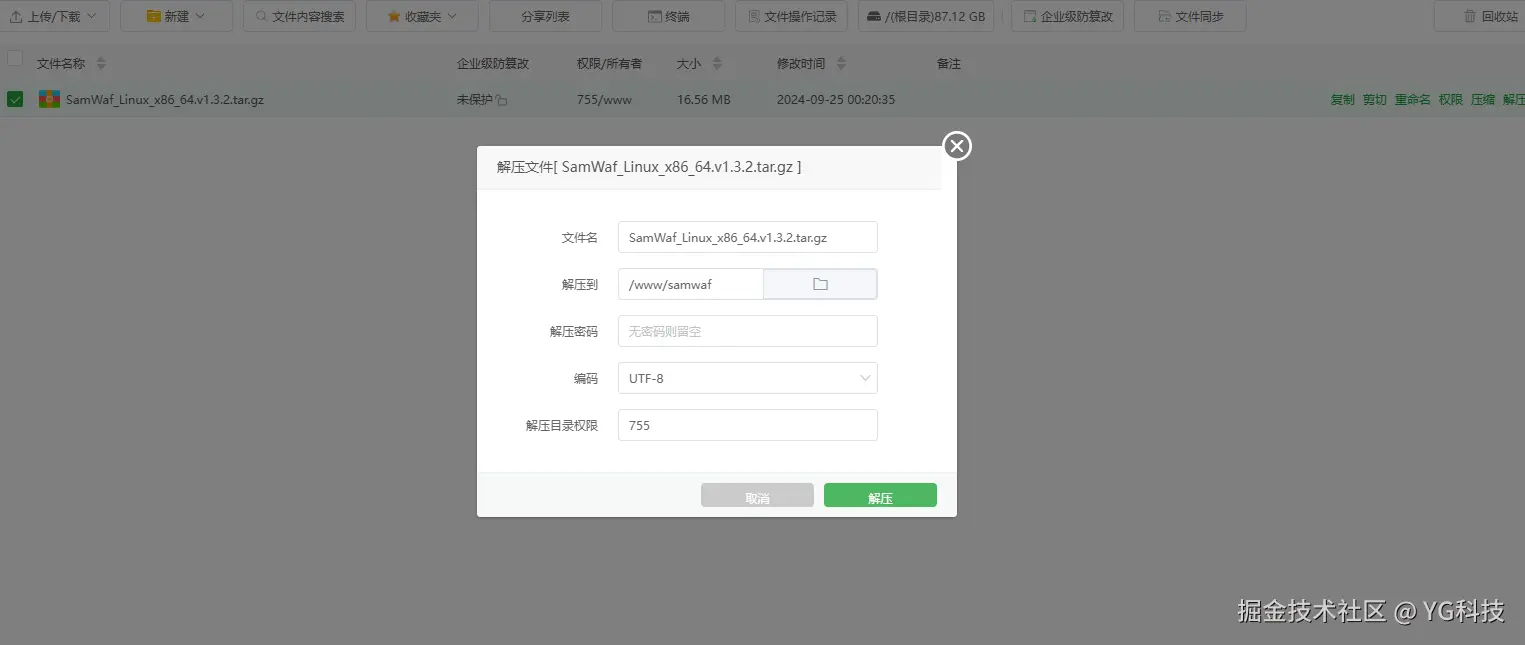Open 企业级防篡改 toolbar button

[x=1068, y=16]
